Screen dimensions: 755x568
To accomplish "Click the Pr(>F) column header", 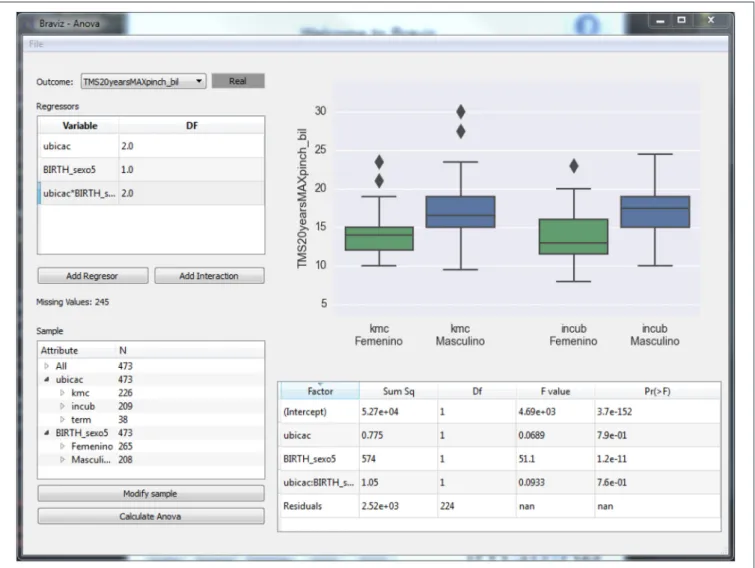I will pyautogui.click(x=658, y=391).
